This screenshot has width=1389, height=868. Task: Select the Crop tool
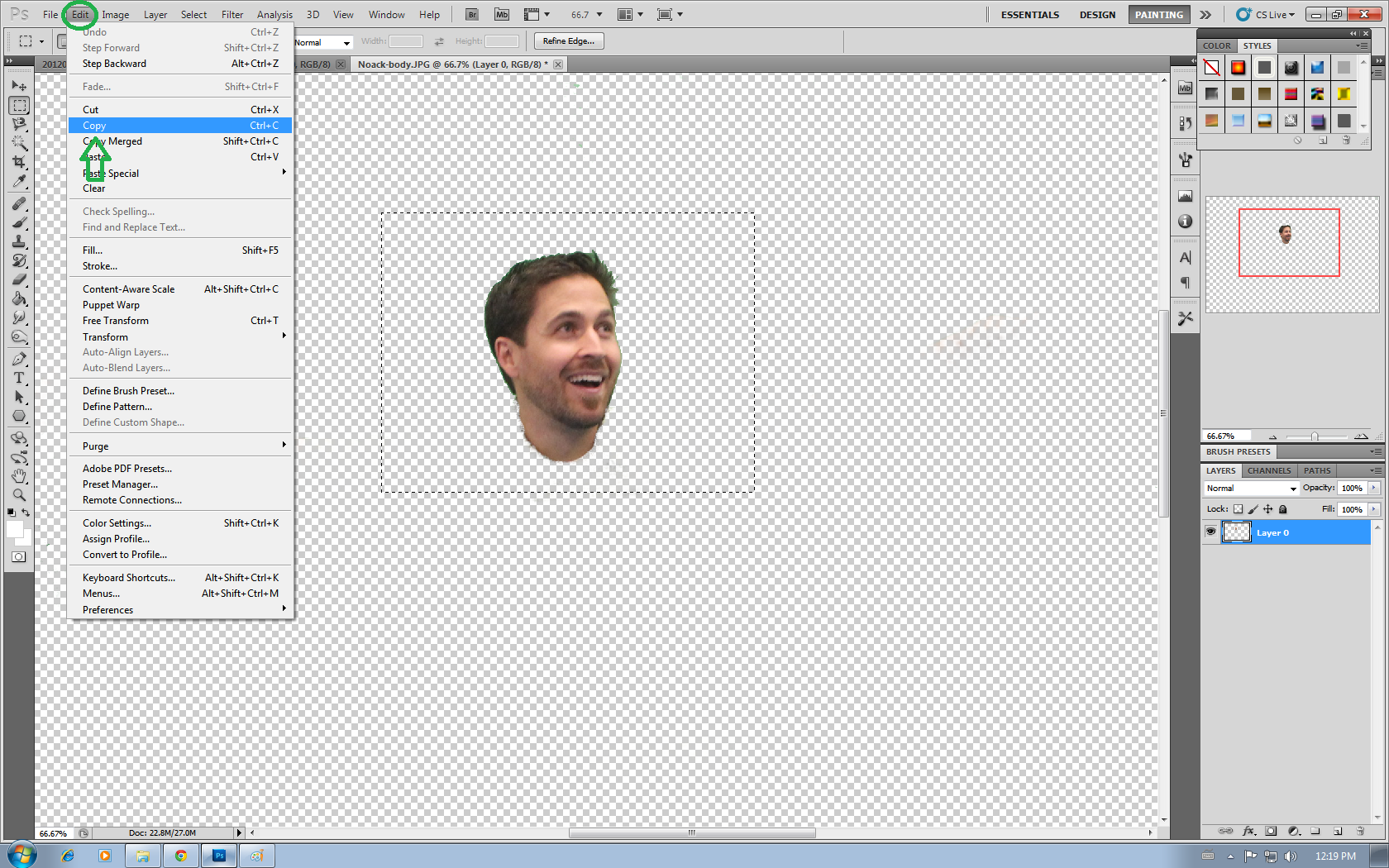pyautogui.click(x=19, y=162)
